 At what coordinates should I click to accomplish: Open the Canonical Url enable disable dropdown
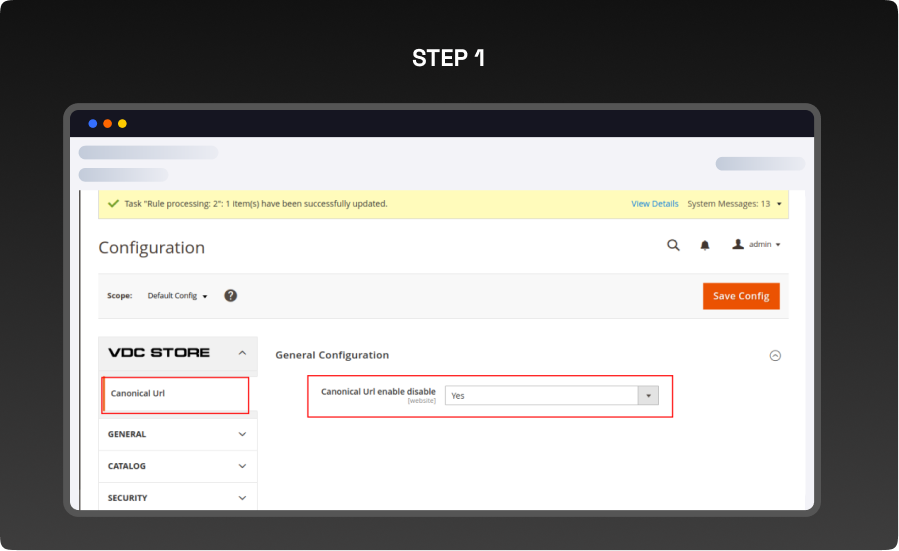click(x=551, y=396)
